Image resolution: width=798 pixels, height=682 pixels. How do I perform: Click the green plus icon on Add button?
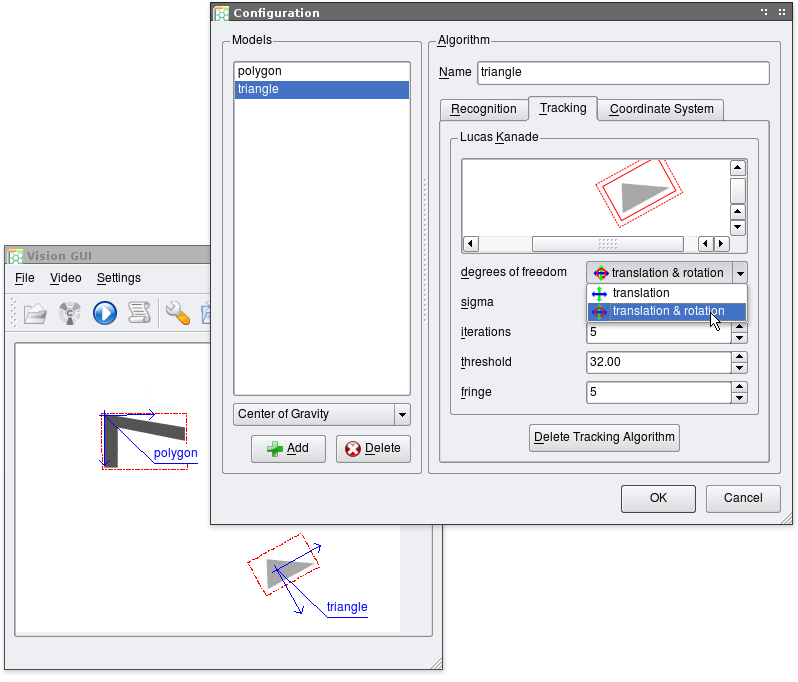point(275,448)
